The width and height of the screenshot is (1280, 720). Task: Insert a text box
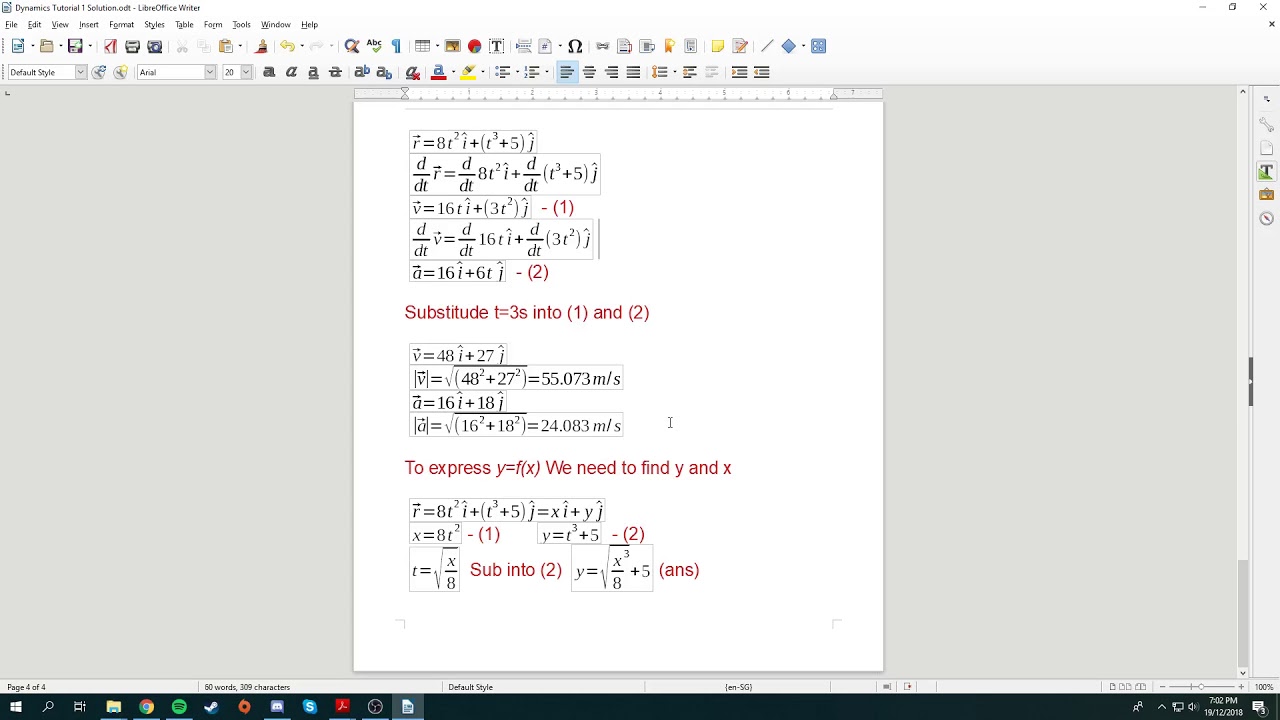tap(497, 46)
